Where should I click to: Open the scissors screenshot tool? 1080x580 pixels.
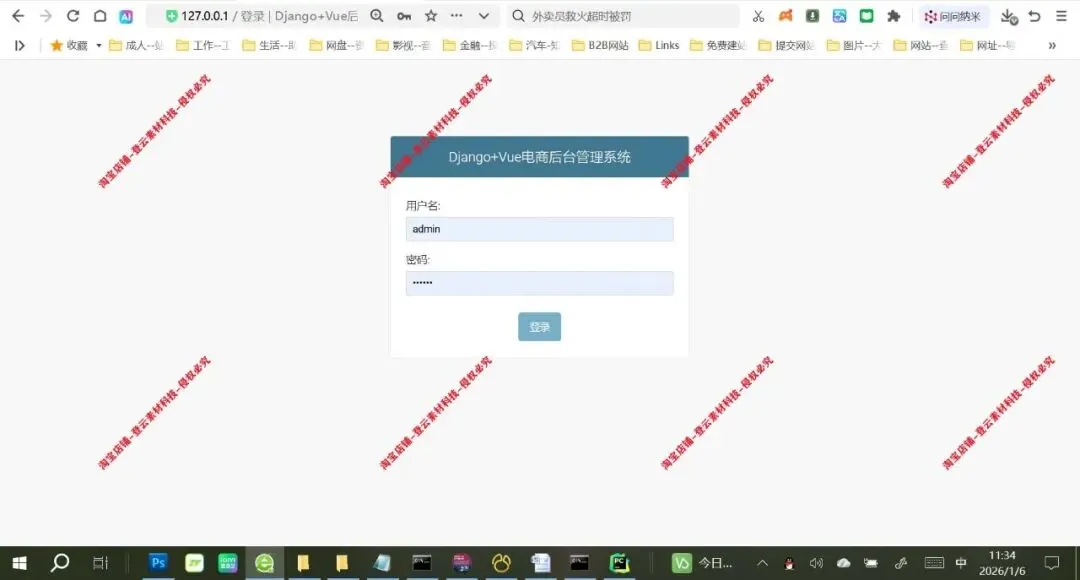(x=758, y=16)
